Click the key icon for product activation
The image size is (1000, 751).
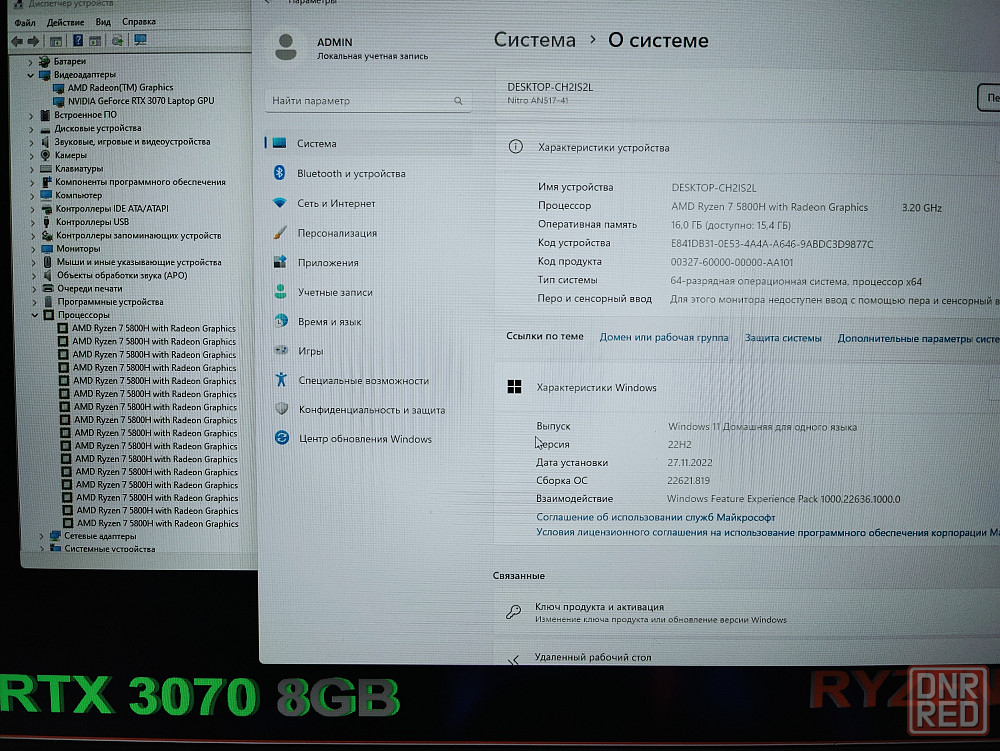513,613
